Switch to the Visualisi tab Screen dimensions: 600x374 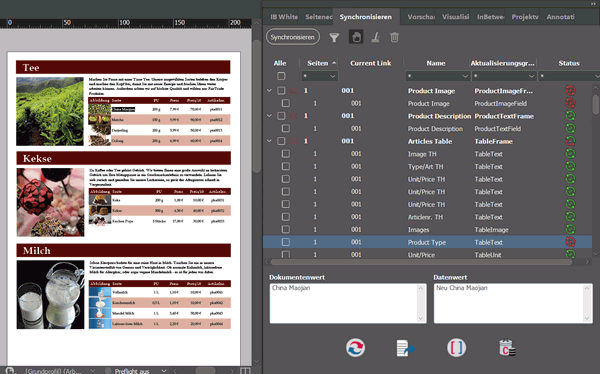[455, 17]
